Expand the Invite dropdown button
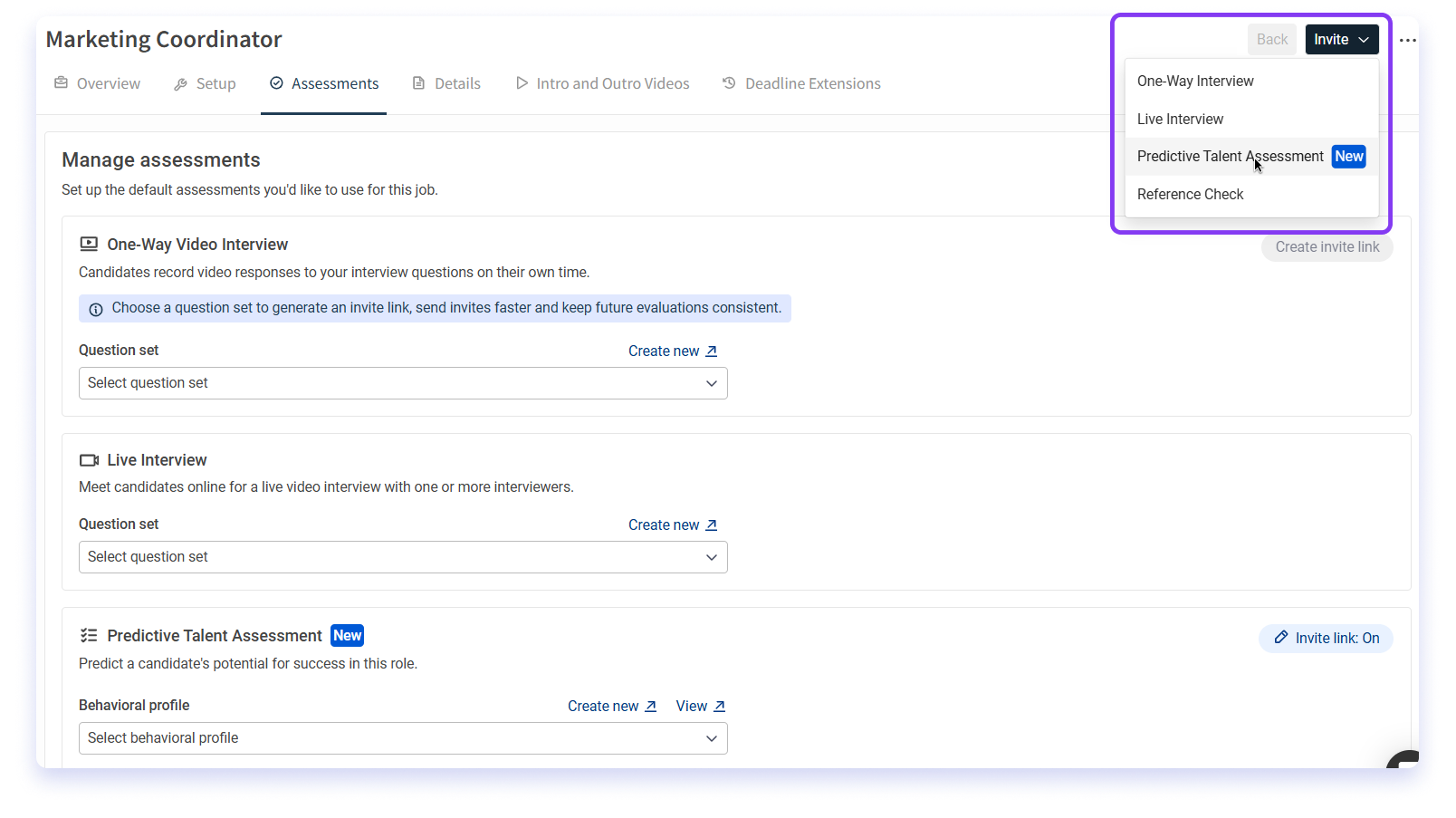 pos(1342,40)
